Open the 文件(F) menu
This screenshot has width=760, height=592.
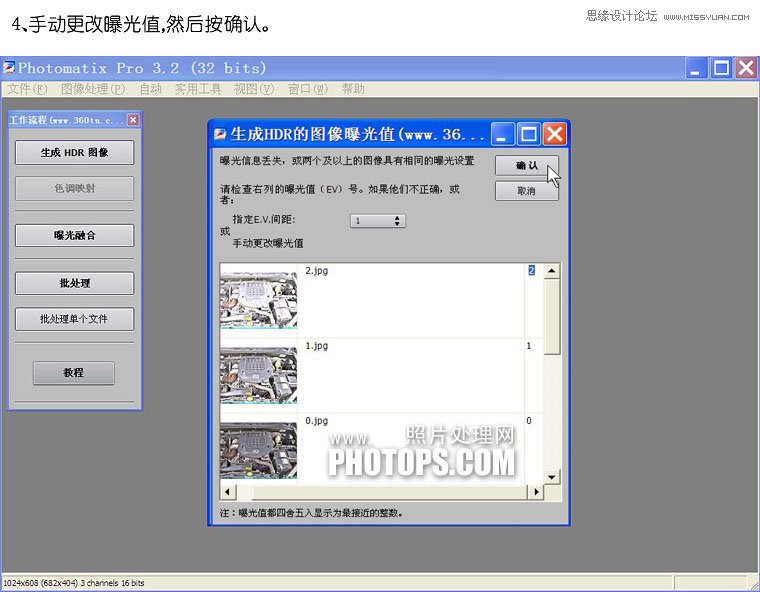tap(27, 89)
